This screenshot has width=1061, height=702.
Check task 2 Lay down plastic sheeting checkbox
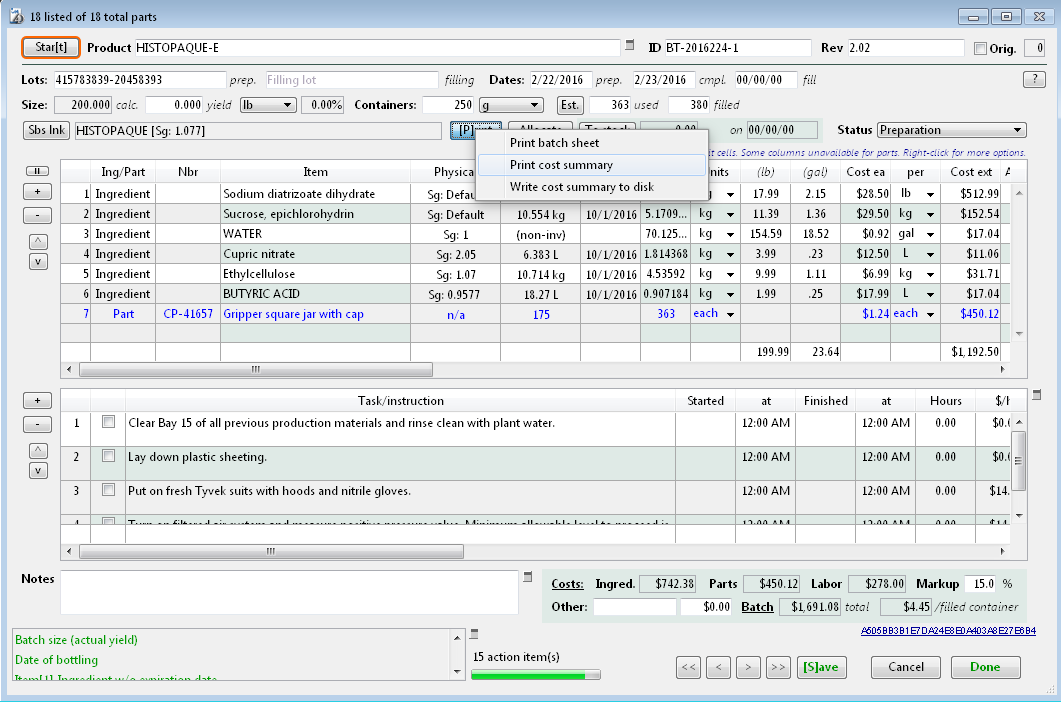click(108, 456)
